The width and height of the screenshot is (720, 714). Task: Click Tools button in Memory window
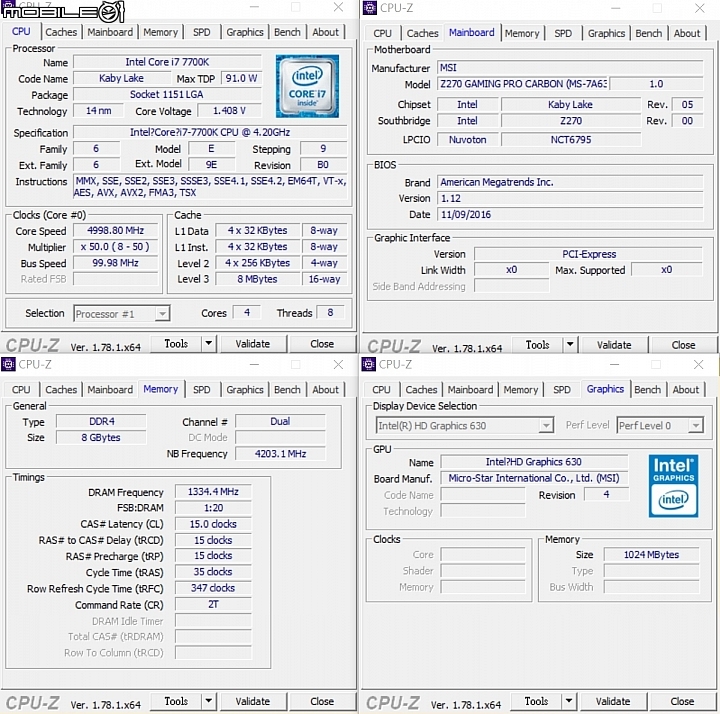[x=176, y=701]
